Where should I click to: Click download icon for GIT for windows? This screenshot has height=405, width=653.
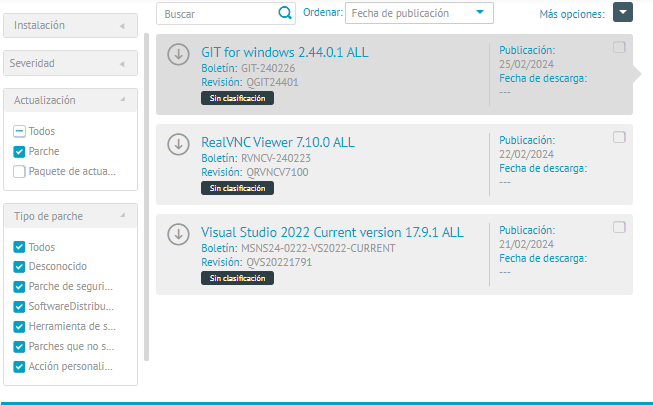(179, 54)
